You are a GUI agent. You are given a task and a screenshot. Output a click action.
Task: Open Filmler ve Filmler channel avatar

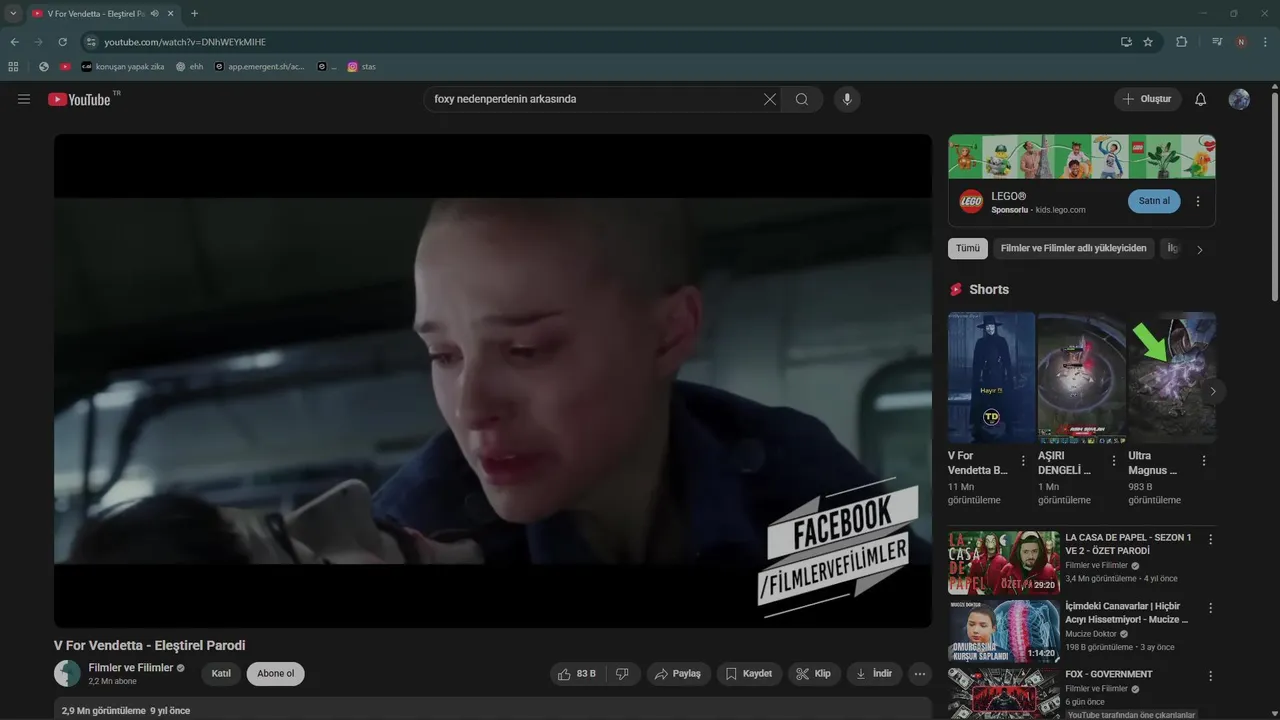[x=67, y=673]
